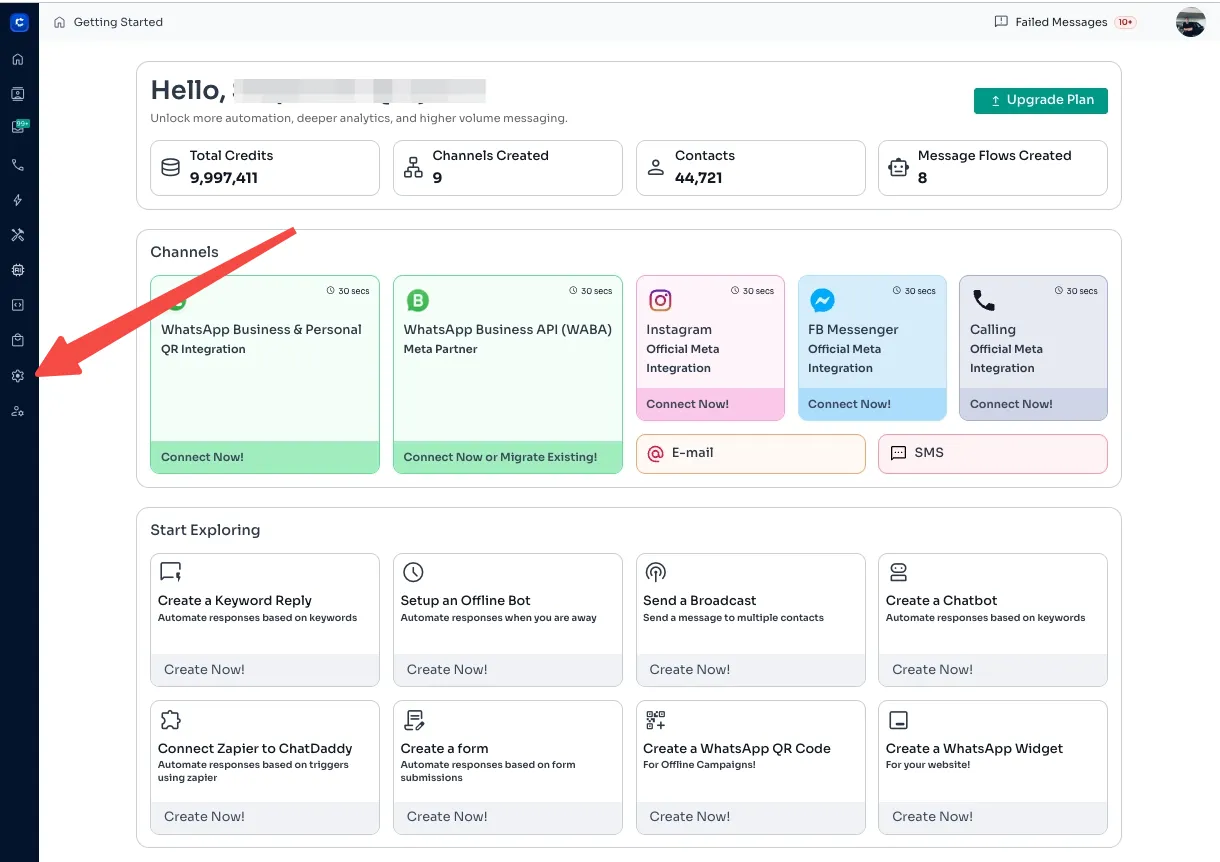Click the crossed tools icon in sidebar
Screen dimensions: 1220x862
click(x=18, y=235)
